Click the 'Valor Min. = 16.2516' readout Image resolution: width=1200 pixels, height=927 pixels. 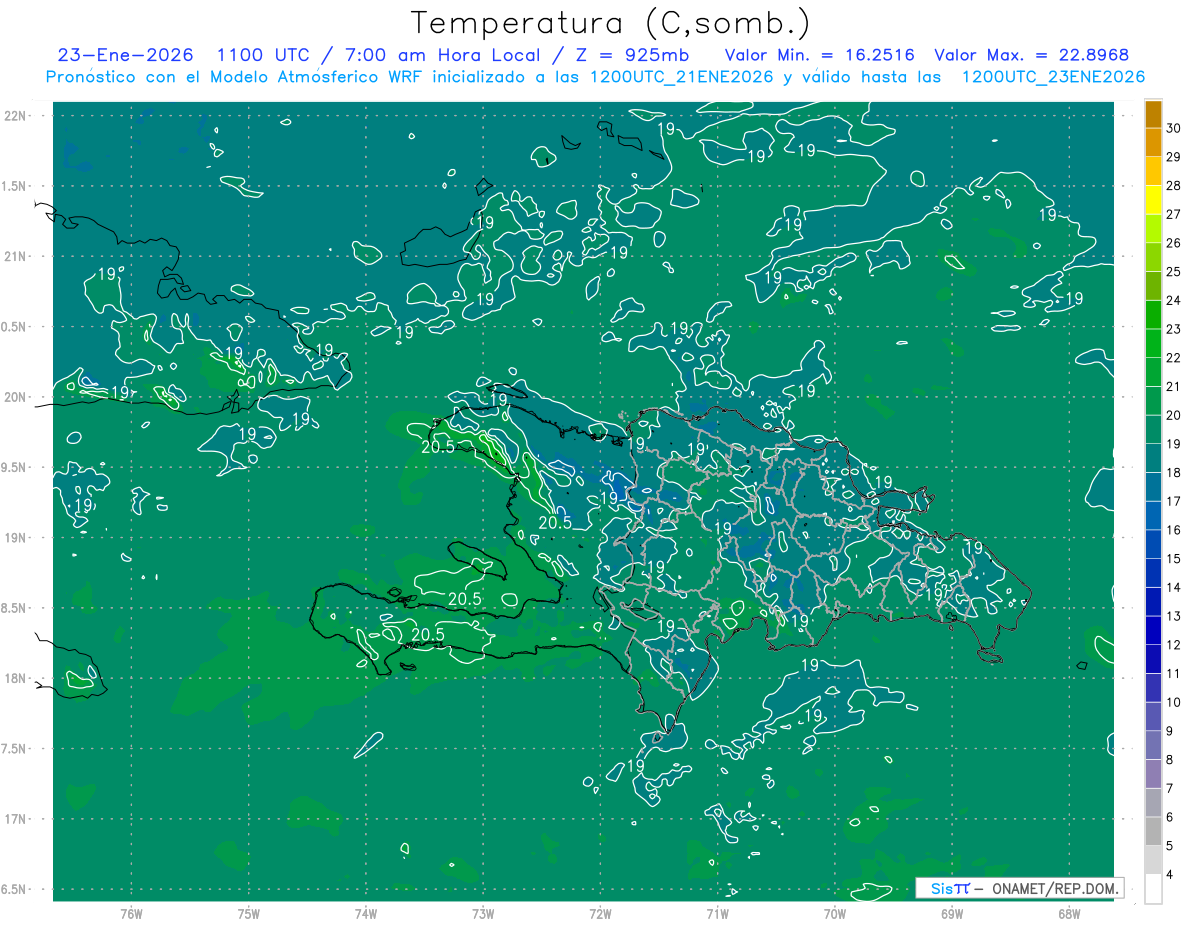point(820,55)
